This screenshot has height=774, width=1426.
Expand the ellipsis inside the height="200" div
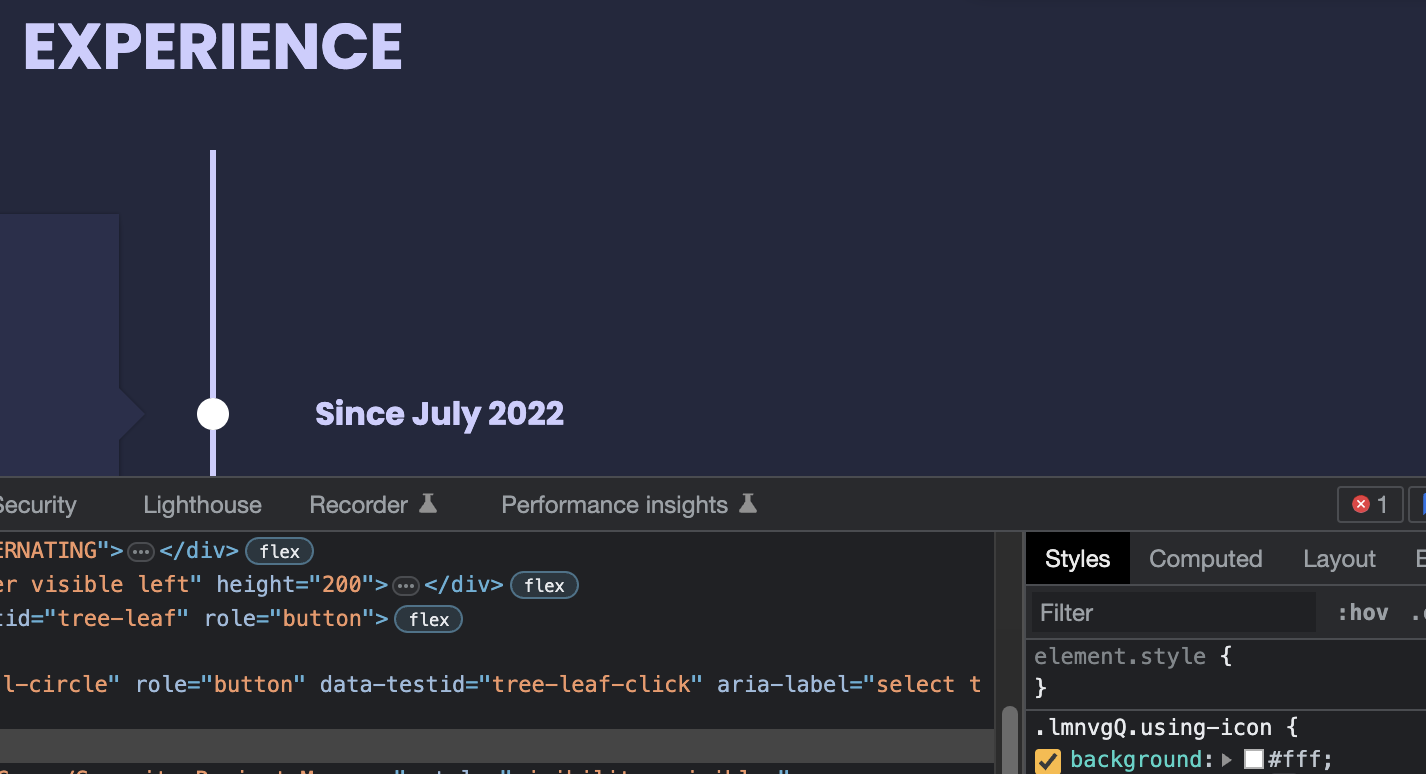pos(406,585)
